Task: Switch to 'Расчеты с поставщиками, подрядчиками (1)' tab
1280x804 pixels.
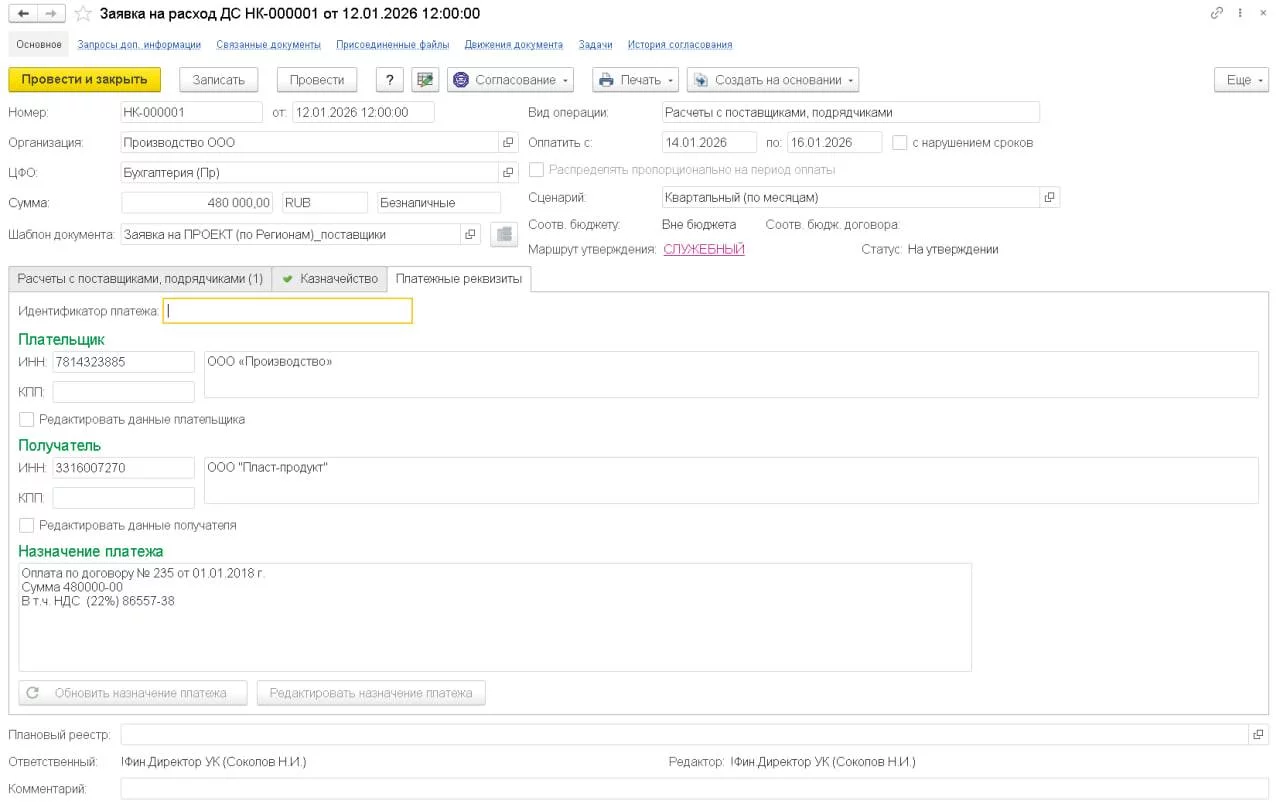Action: (140, 279)
